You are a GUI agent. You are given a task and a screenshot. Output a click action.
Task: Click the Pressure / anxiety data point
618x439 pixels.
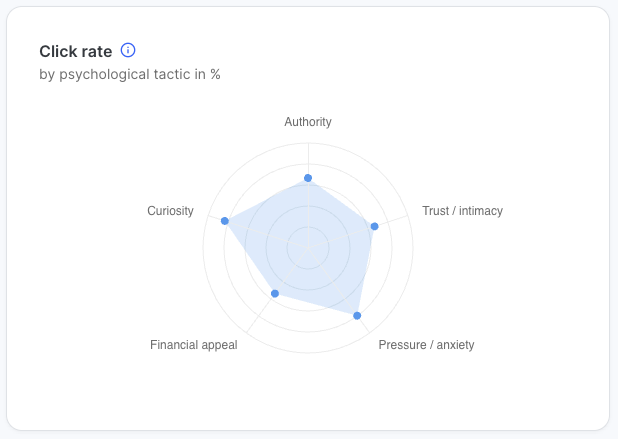(357, 315)
